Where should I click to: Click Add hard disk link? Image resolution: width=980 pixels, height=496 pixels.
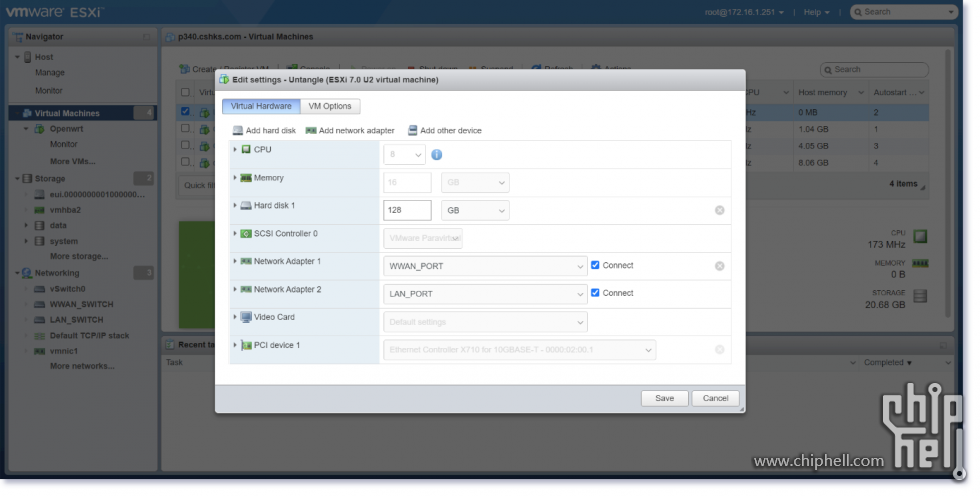pos(271,131)
